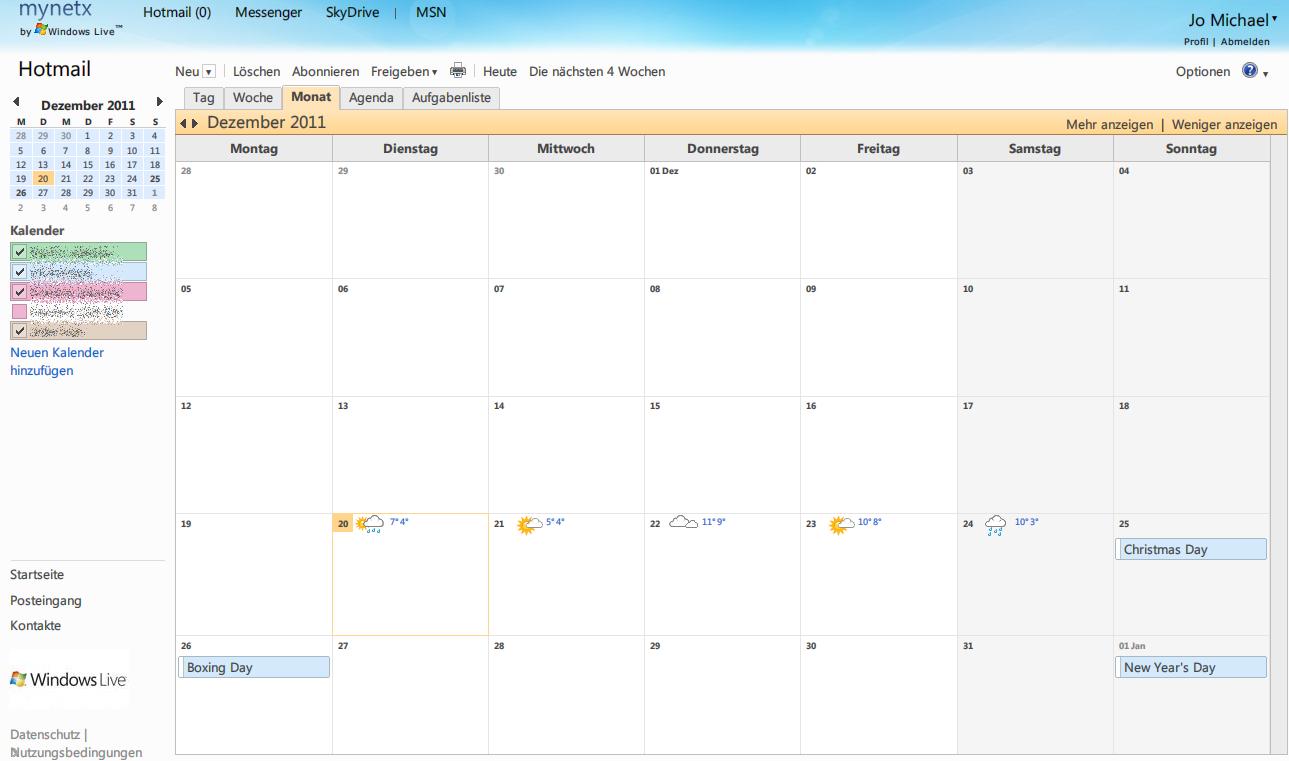Click Neuen Kalender hinzufügen link
The height and width of the screenshot is (761, 1289).
pos(57,361)
